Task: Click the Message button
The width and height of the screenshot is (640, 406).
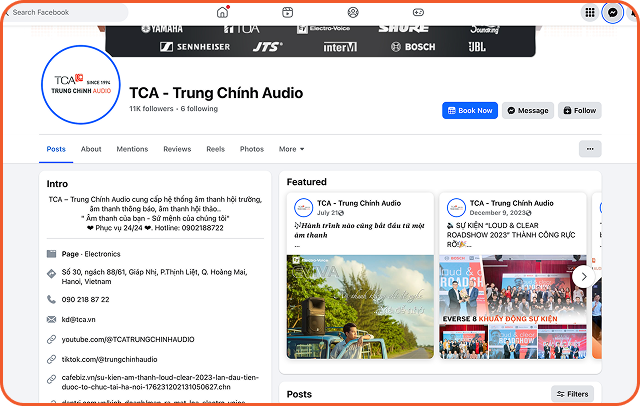Action: (527, 111)
